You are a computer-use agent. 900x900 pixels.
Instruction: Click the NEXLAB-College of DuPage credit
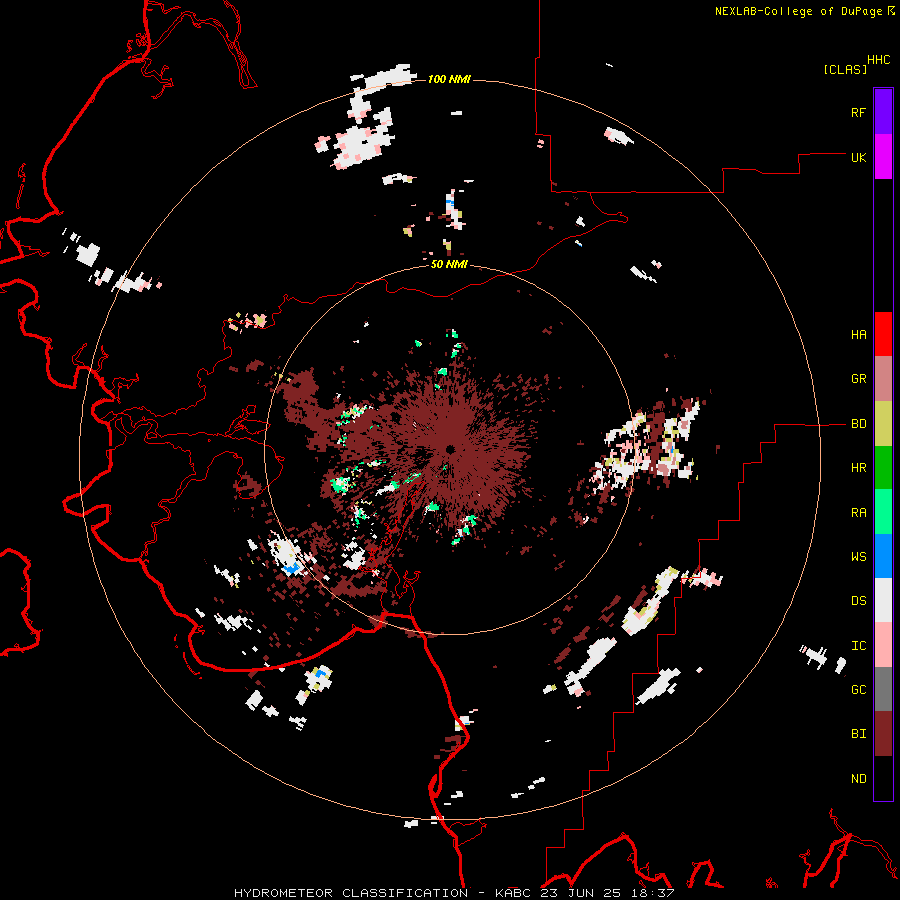pos(798,11)
